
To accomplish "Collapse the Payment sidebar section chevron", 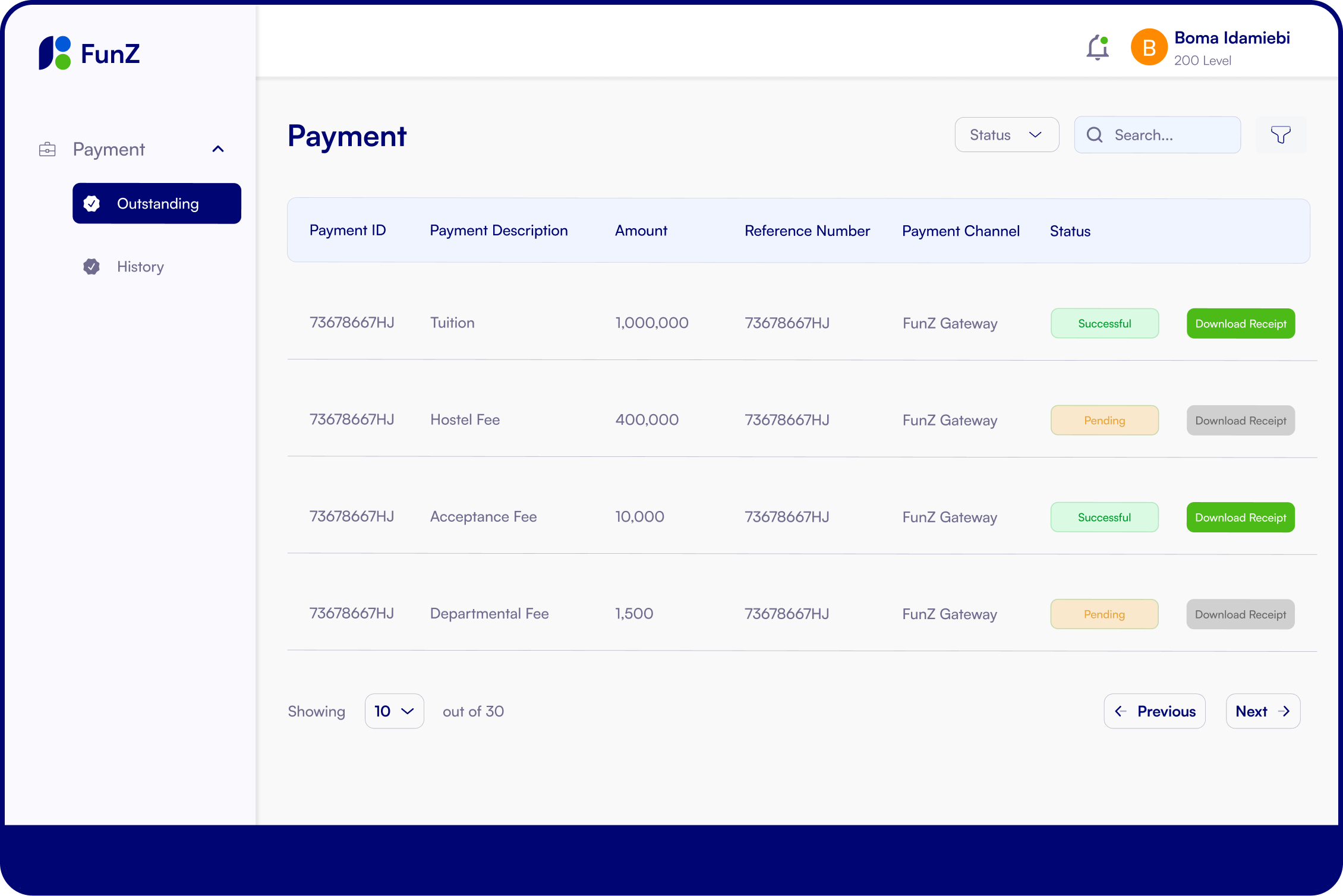I will 218,149.
